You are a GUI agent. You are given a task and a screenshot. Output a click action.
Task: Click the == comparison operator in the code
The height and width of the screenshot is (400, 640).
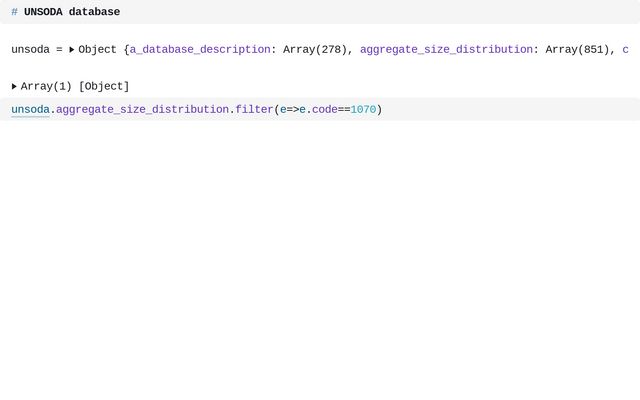(344, 109)
